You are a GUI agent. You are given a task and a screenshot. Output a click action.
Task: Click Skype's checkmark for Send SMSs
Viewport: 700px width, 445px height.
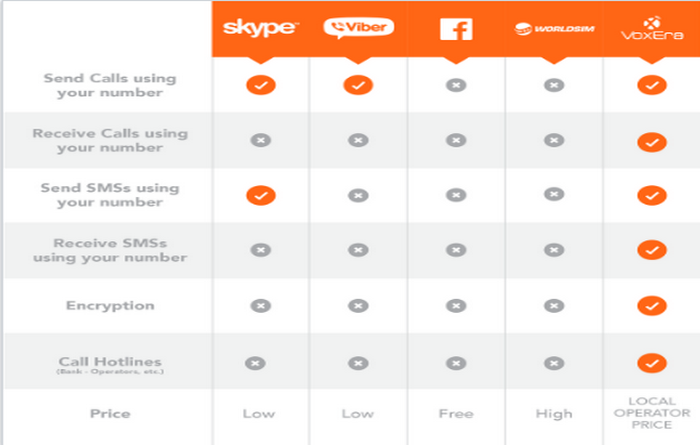tap(261, 195)
